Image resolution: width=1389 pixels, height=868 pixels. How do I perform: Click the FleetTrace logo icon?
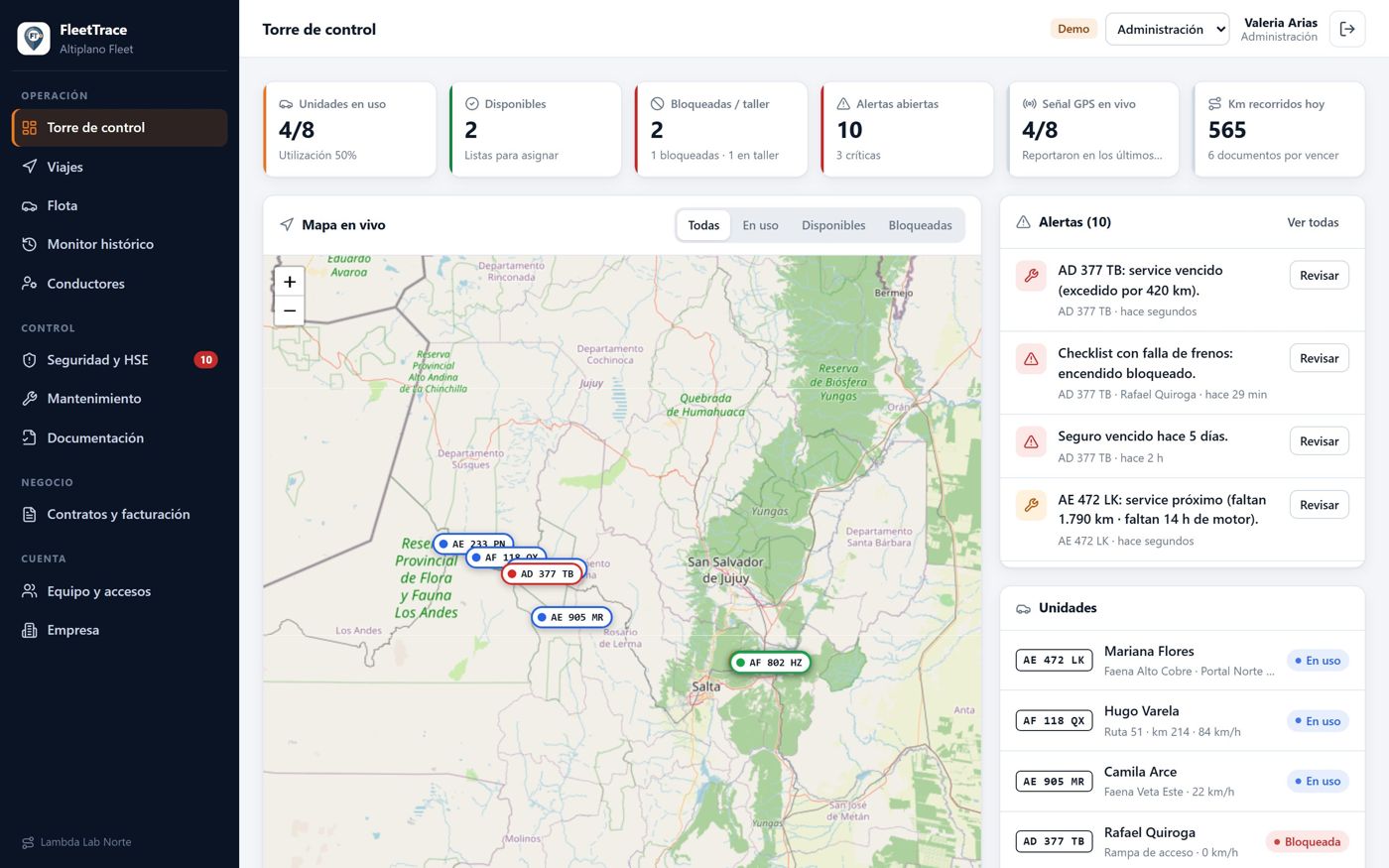pos(34,39)
